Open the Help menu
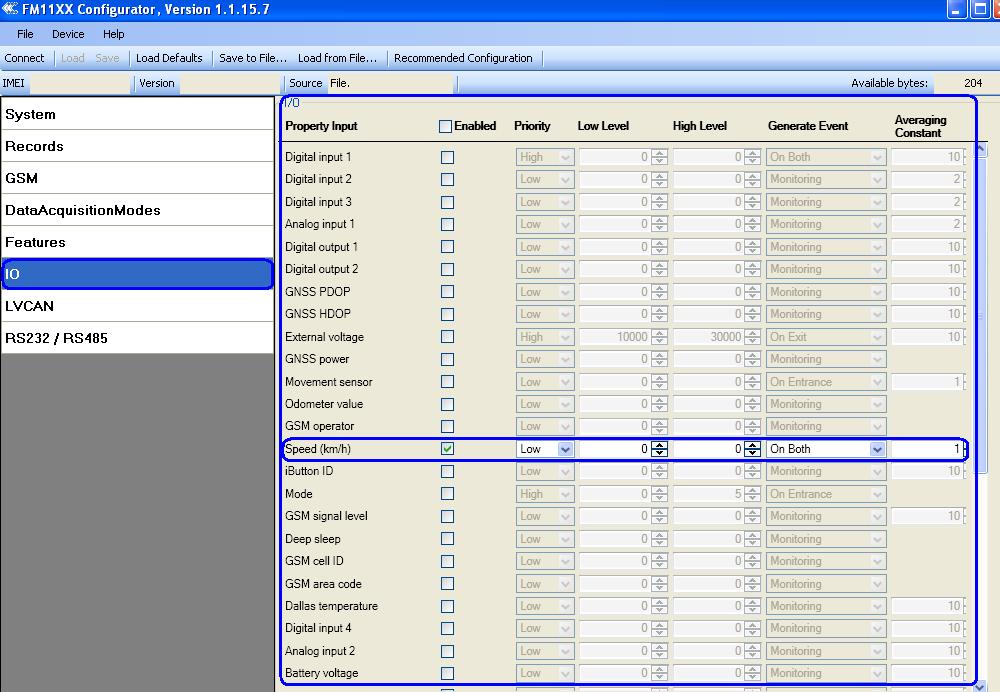 click(x=113, y=34)
